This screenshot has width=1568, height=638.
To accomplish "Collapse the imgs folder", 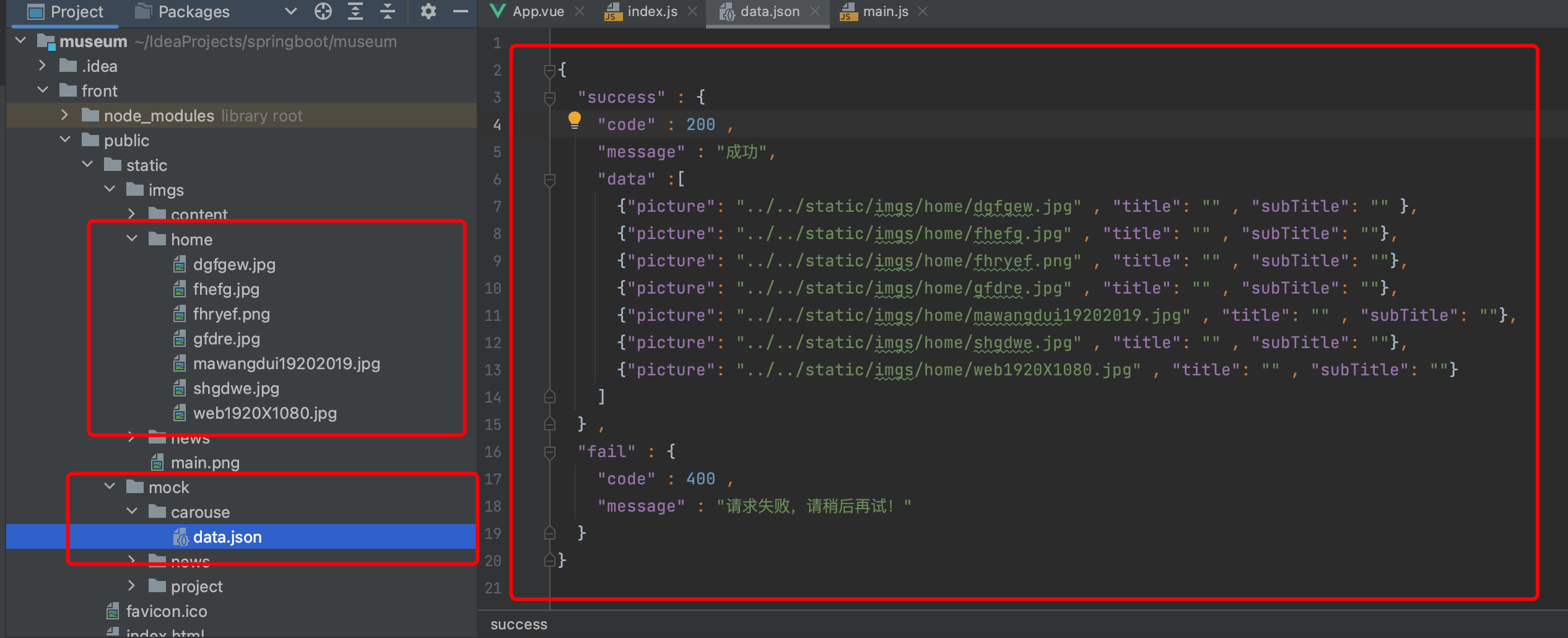I will click(110, 190).
